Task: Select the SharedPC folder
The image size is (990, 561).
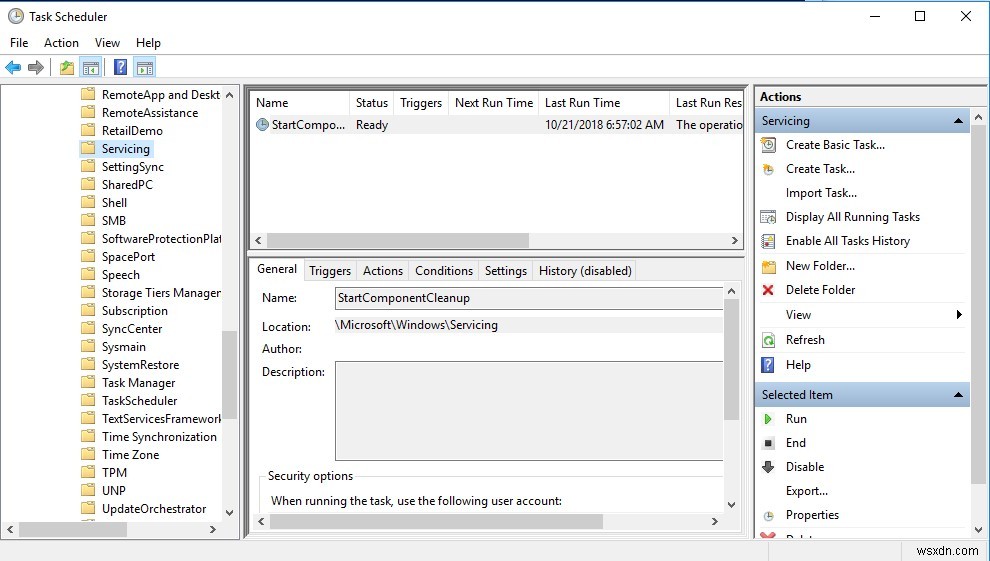Action: pyautogui.click(x=127, y=185)
